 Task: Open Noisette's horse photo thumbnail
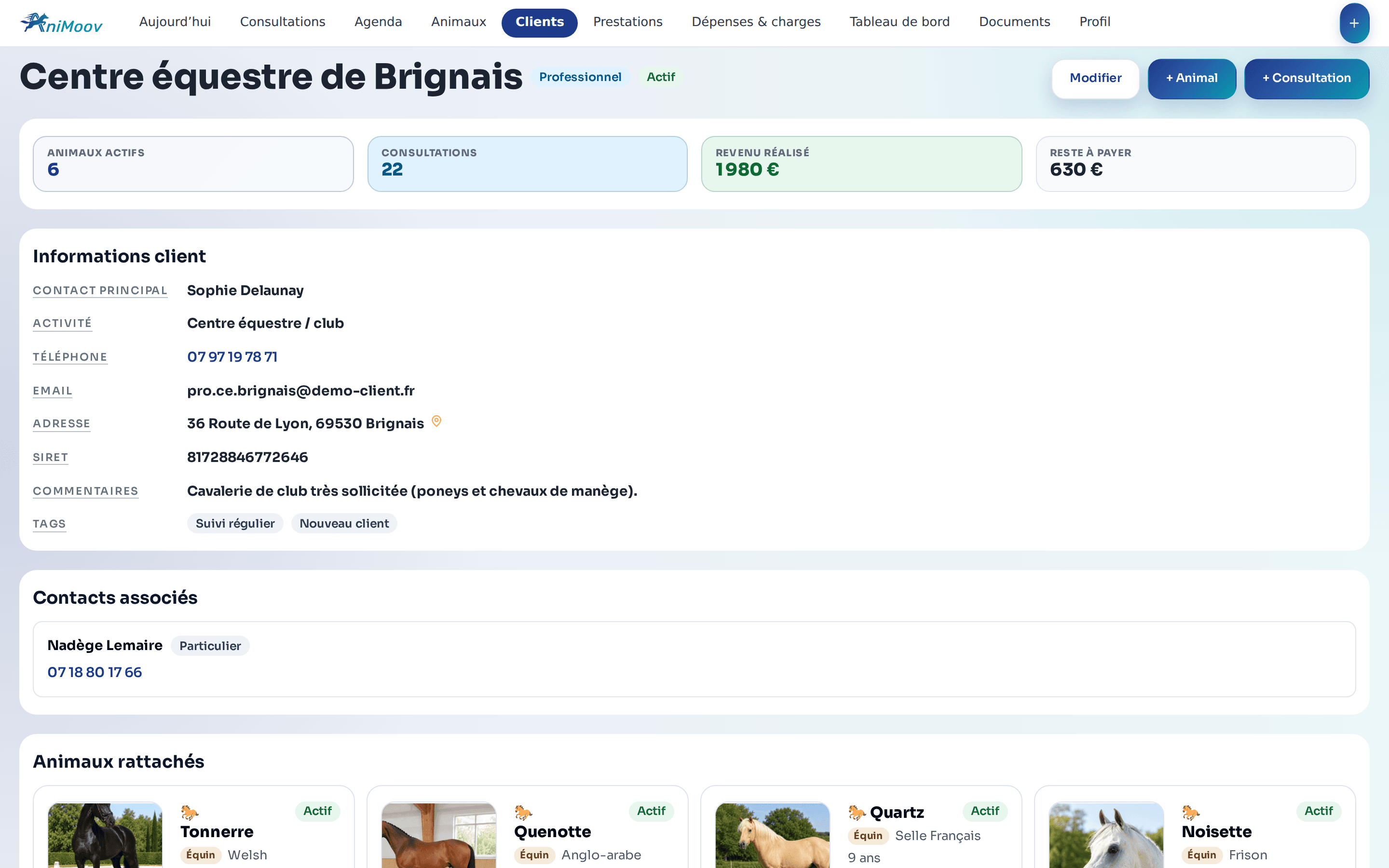point(1106,835)
